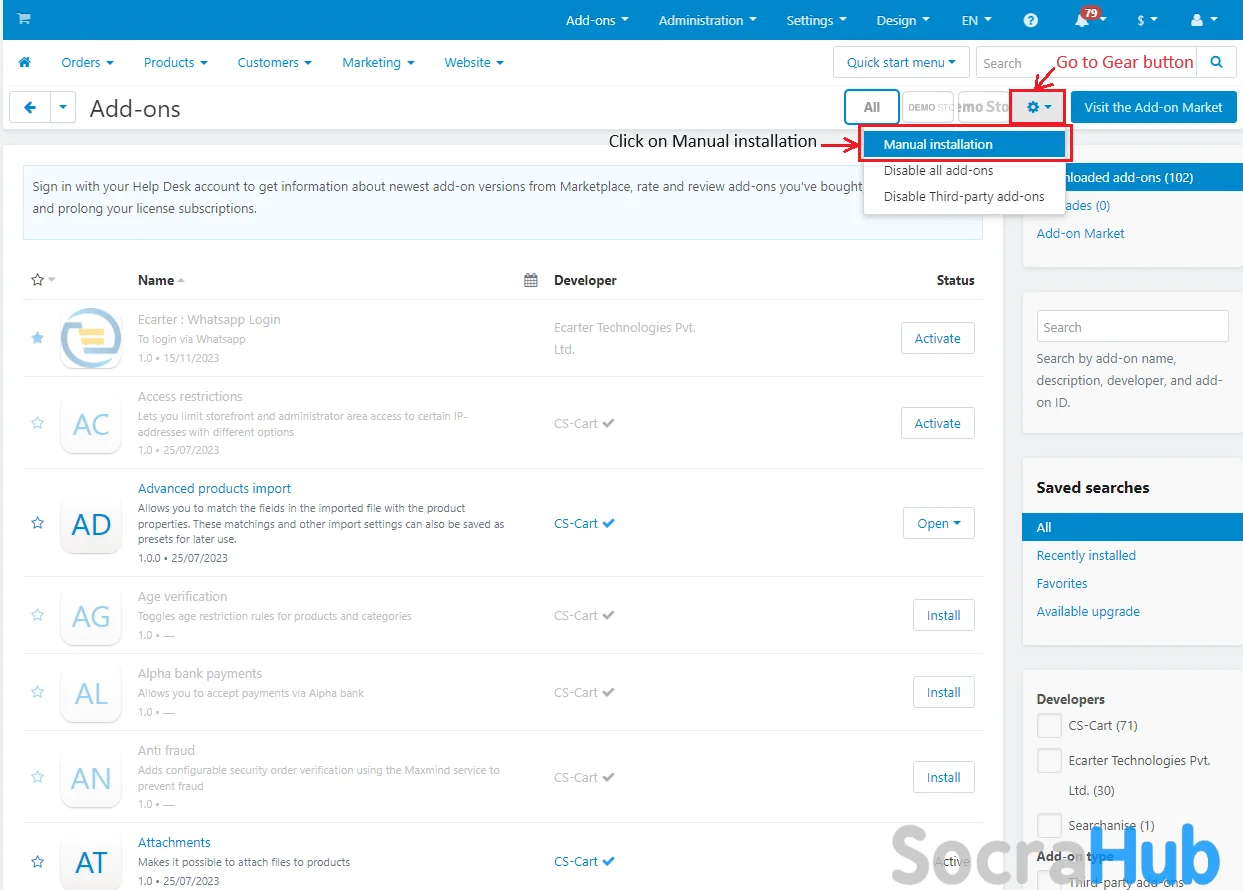
Task: Check the Ecarter Technologies developer filter
Action: click(1049, 761)
